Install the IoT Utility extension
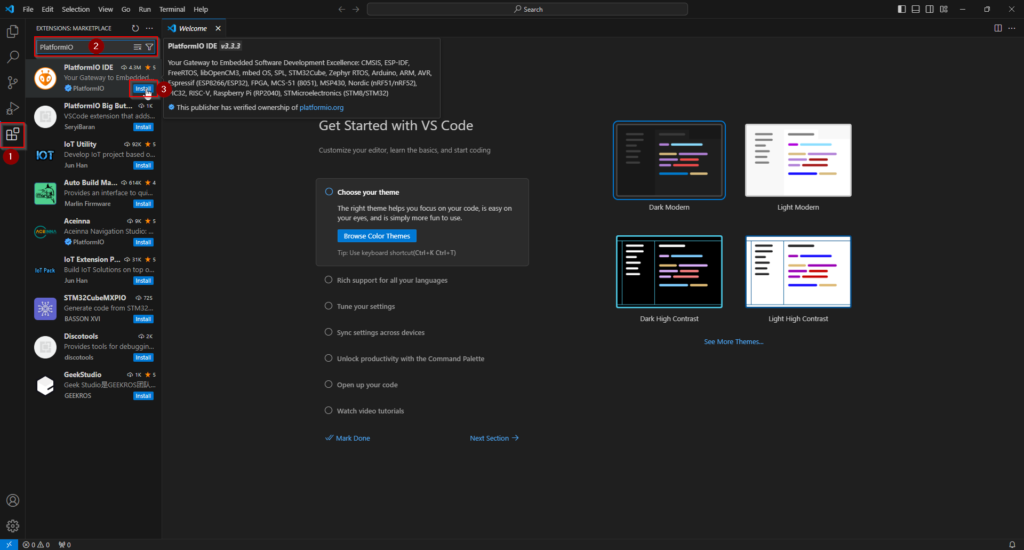This screenshot has width=1024, height=550. click(143, 165)
